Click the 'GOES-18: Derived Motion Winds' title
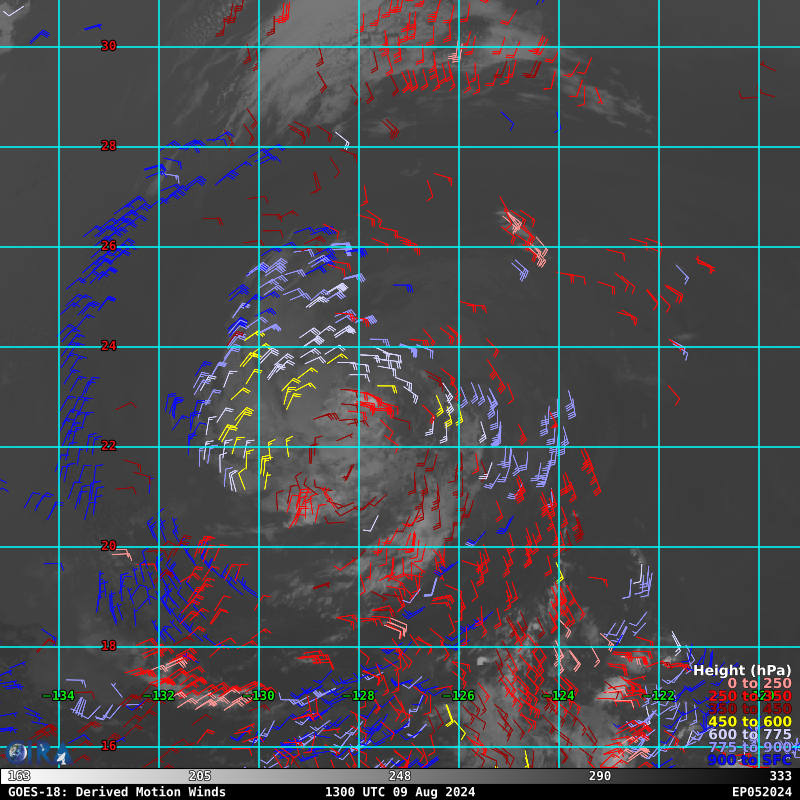This screenshot has height=800, width=800. (117, 792)
